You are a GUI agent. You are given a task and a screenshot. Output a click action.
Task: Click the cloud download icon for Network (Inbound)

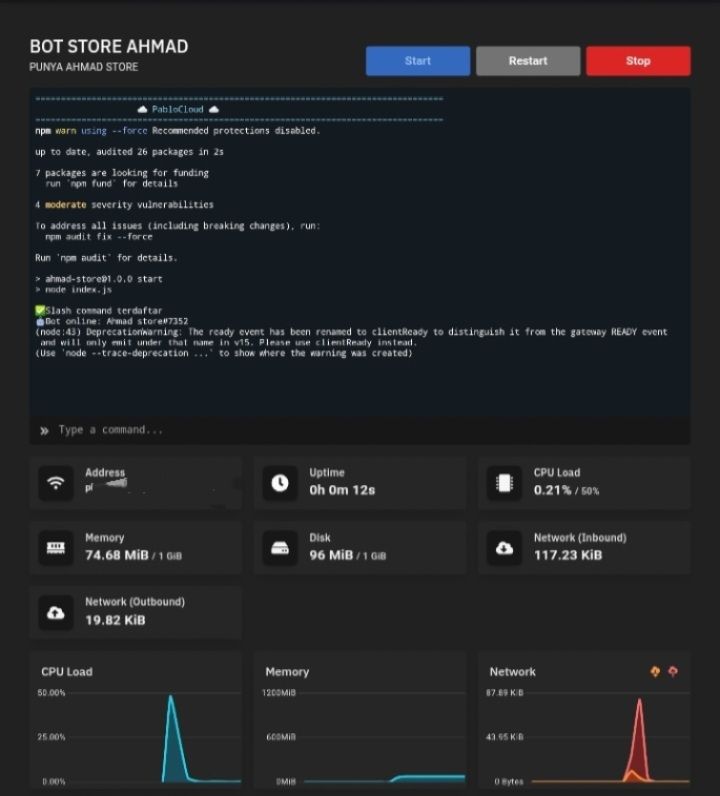click(x=504, y=549)
